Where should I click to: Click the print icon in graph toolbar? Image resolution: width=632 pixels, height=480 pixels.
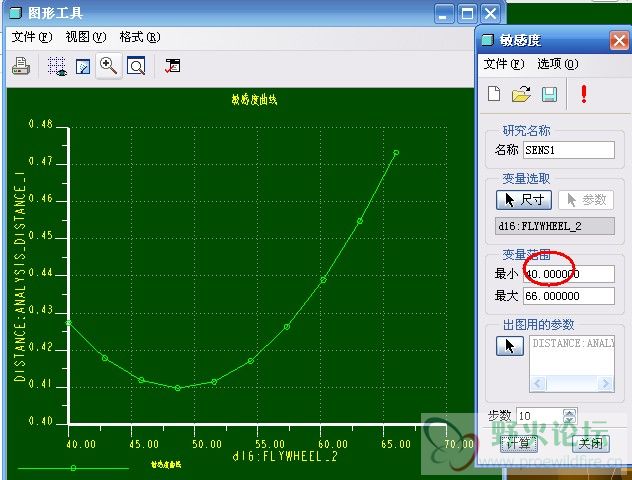(21, 66)
